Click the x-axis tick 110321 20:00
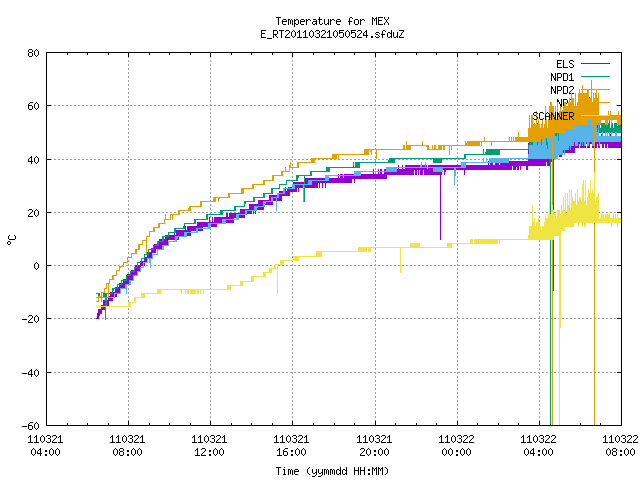The height and width of the screenshot is (480, 640). point(374,445)
